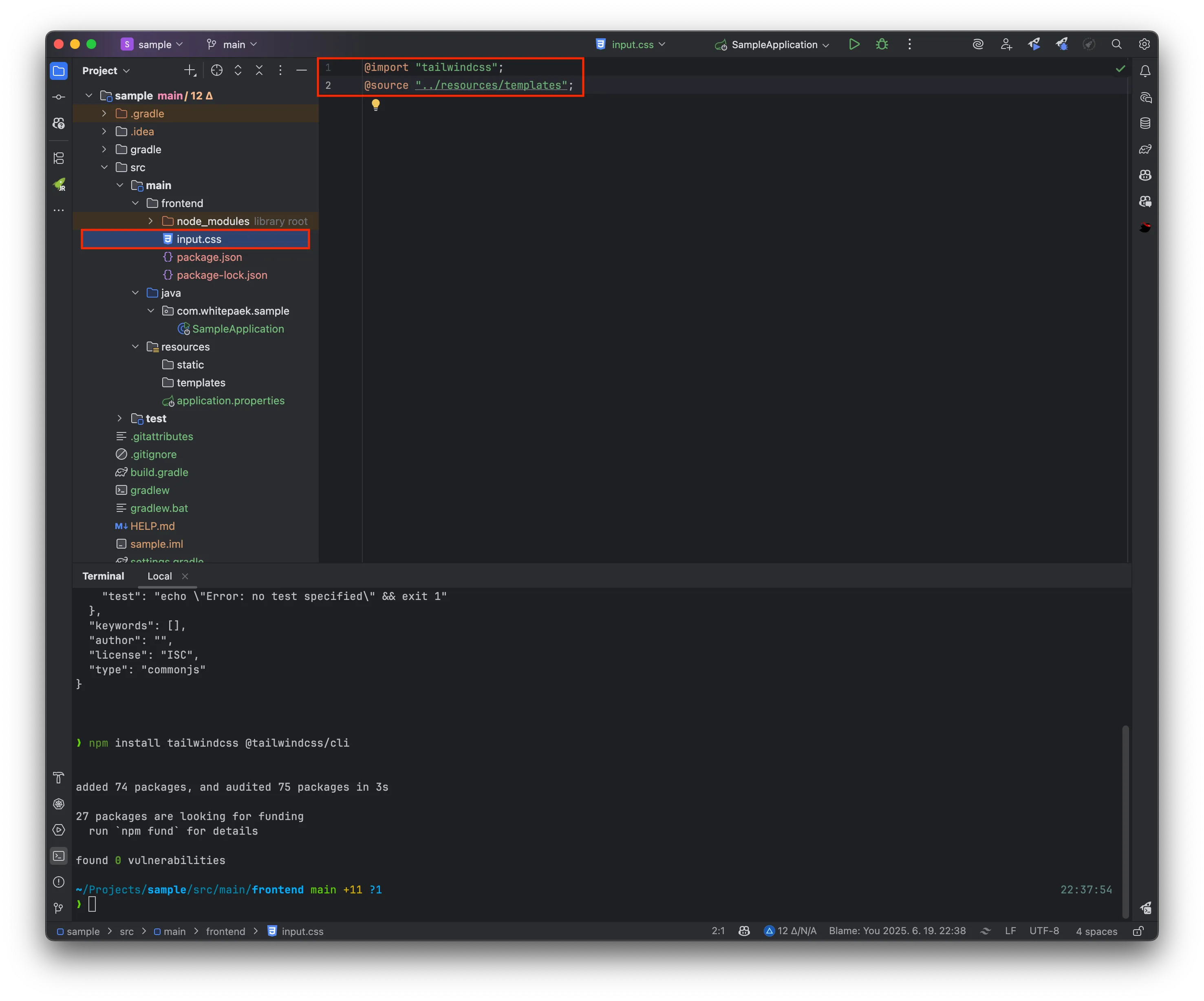Expand the .idea folder

(x=104, y=131)
